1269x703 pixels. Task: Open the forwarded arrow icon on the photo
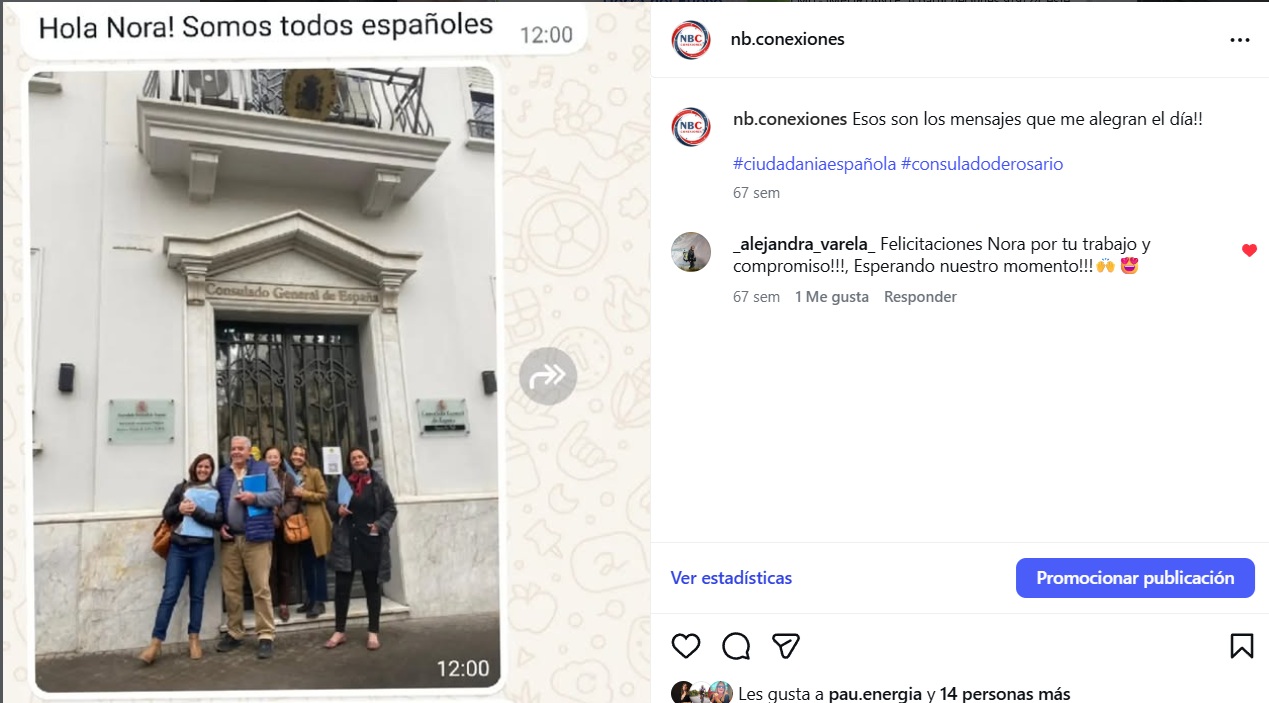point(548,376)
